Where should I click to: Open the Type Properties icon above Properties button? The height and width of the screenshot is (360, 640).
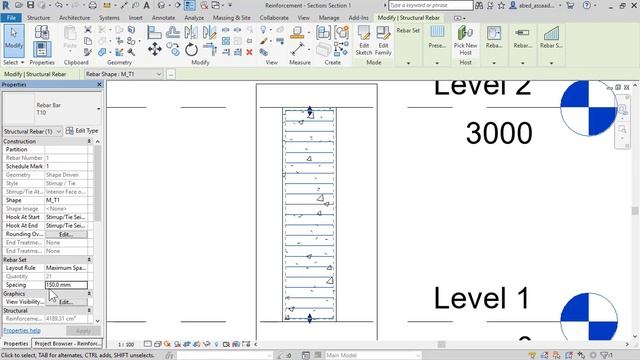42,32
